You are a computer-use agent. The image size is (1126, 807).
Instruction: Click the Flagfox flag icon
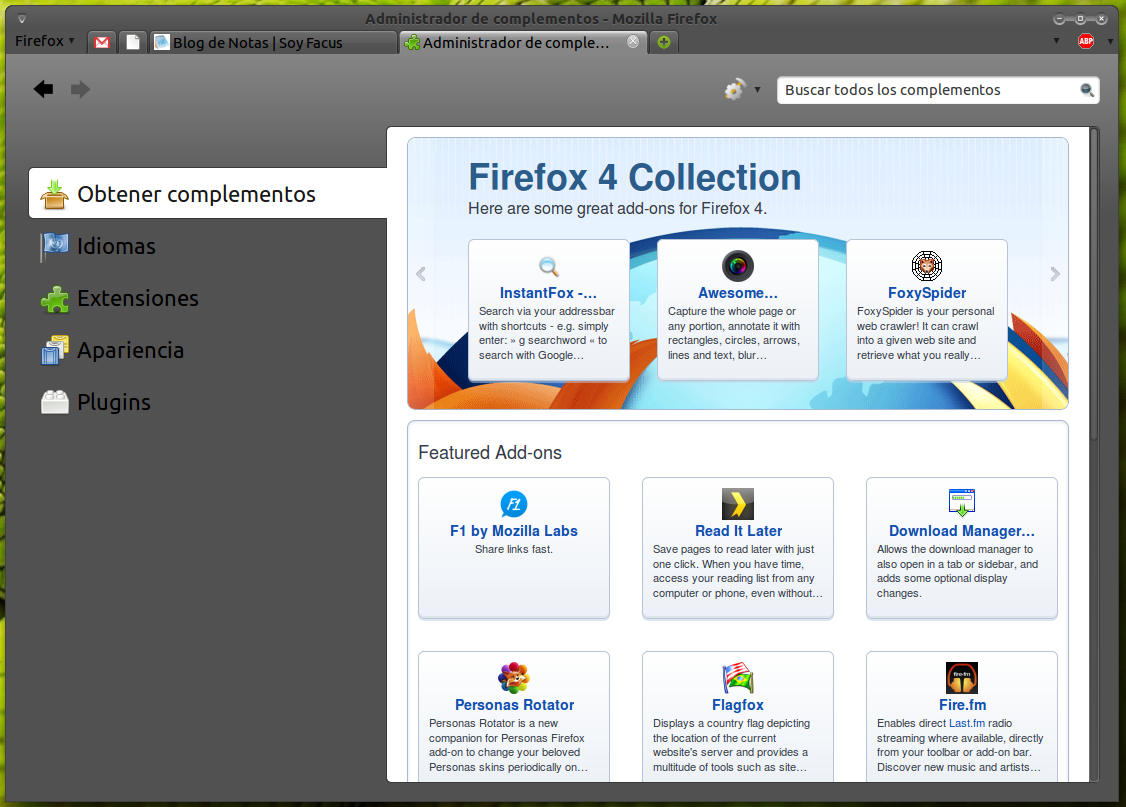click(x=737, y=677)
